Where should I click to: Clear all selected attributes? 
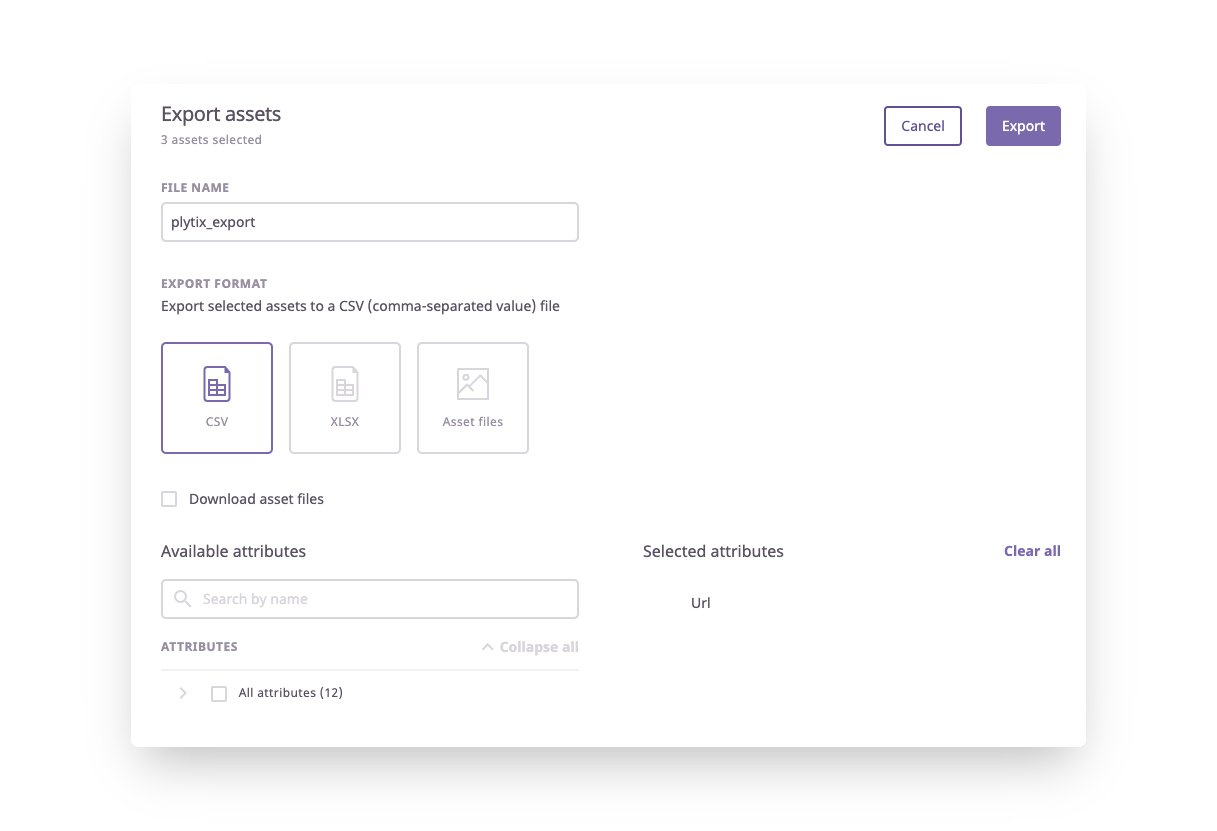point(1032,551)
